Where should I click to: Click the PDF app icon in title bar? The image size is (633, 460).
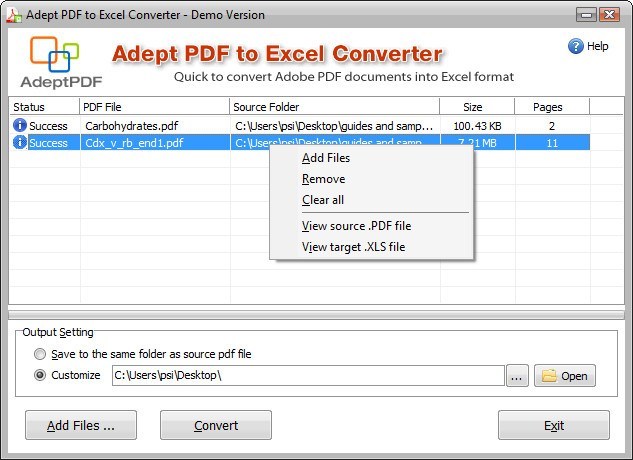click(13, 14)
